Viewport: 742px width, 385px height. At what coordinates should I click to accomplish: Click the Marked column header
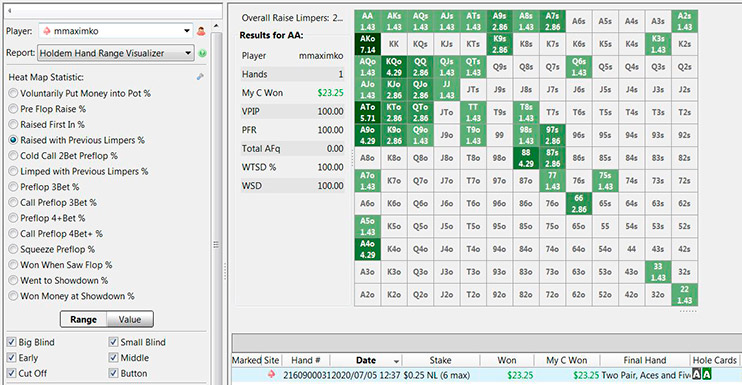point(247,360)
